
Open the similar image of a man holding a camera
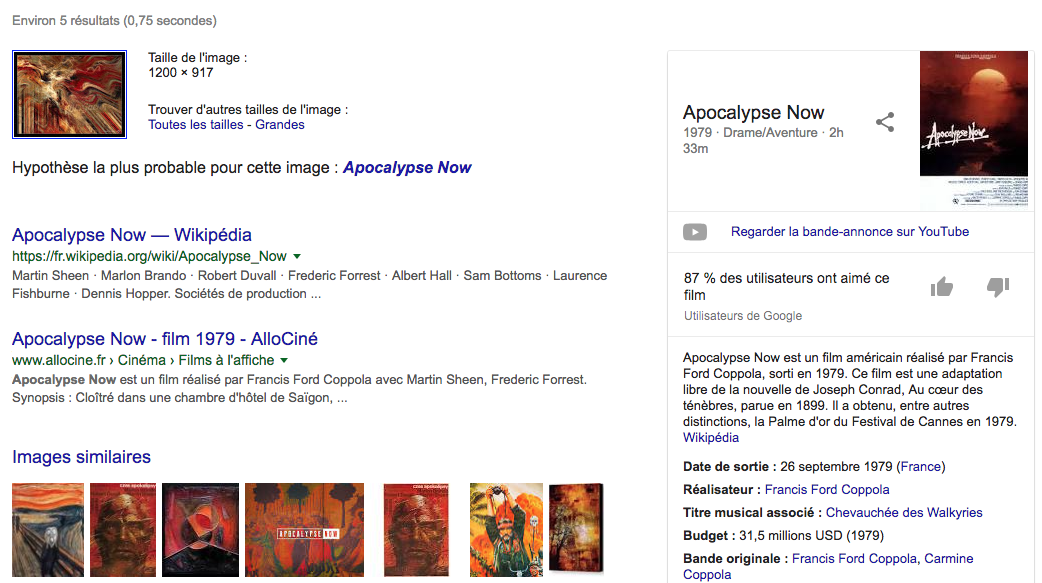tap(506, 530)
